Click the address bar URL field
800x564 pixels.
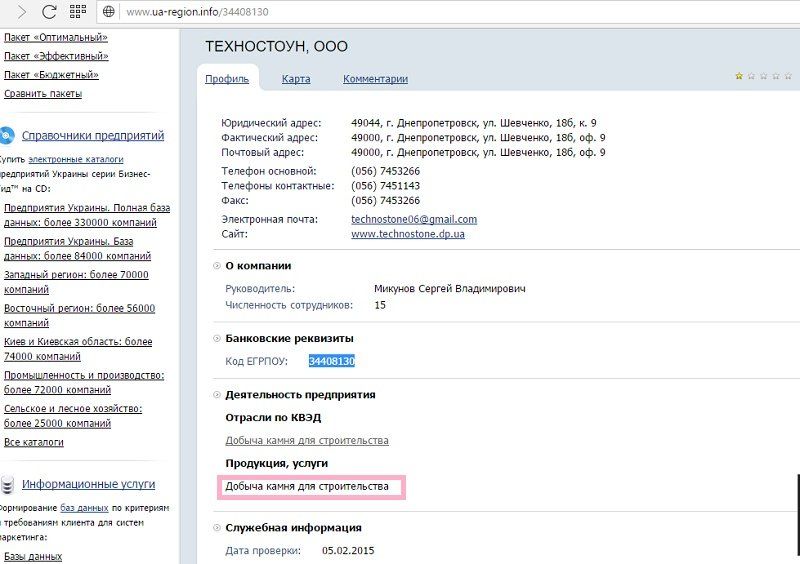(x=400, y=14)
